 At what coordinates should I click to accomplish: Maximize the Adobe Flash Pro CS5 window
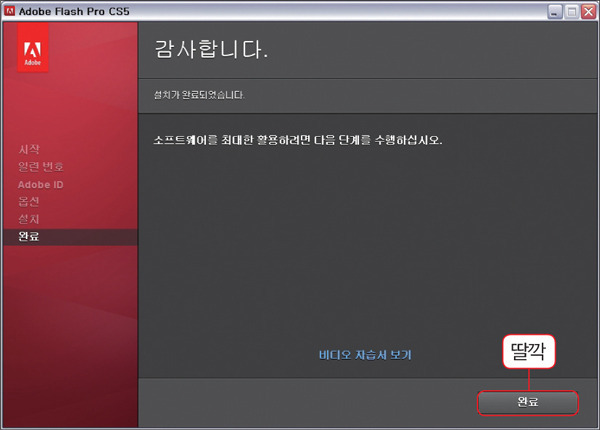(572, 12)
